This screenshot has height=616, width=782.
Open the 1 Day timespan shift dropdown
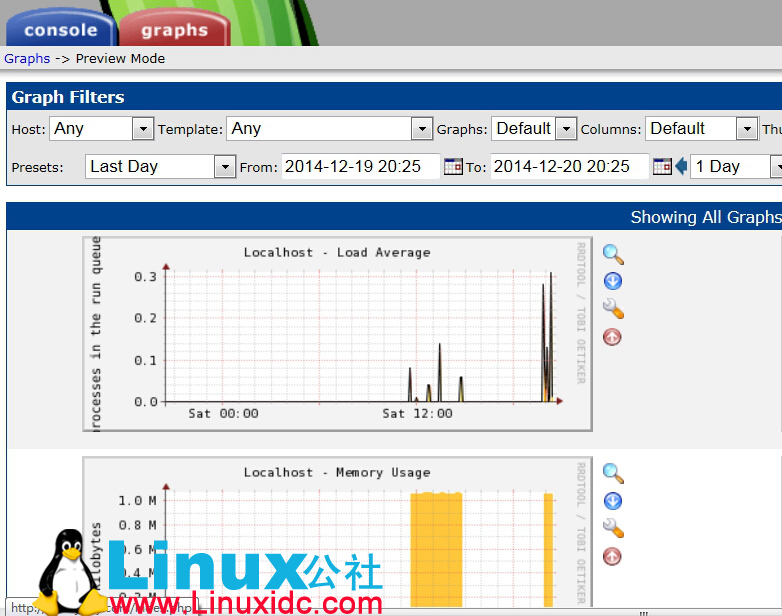tap(776, 167)
